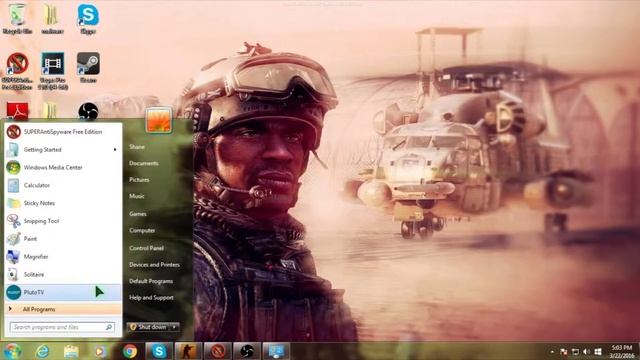Click the Shut down button
Screen dimensions: 640x360
click(148, 327)
